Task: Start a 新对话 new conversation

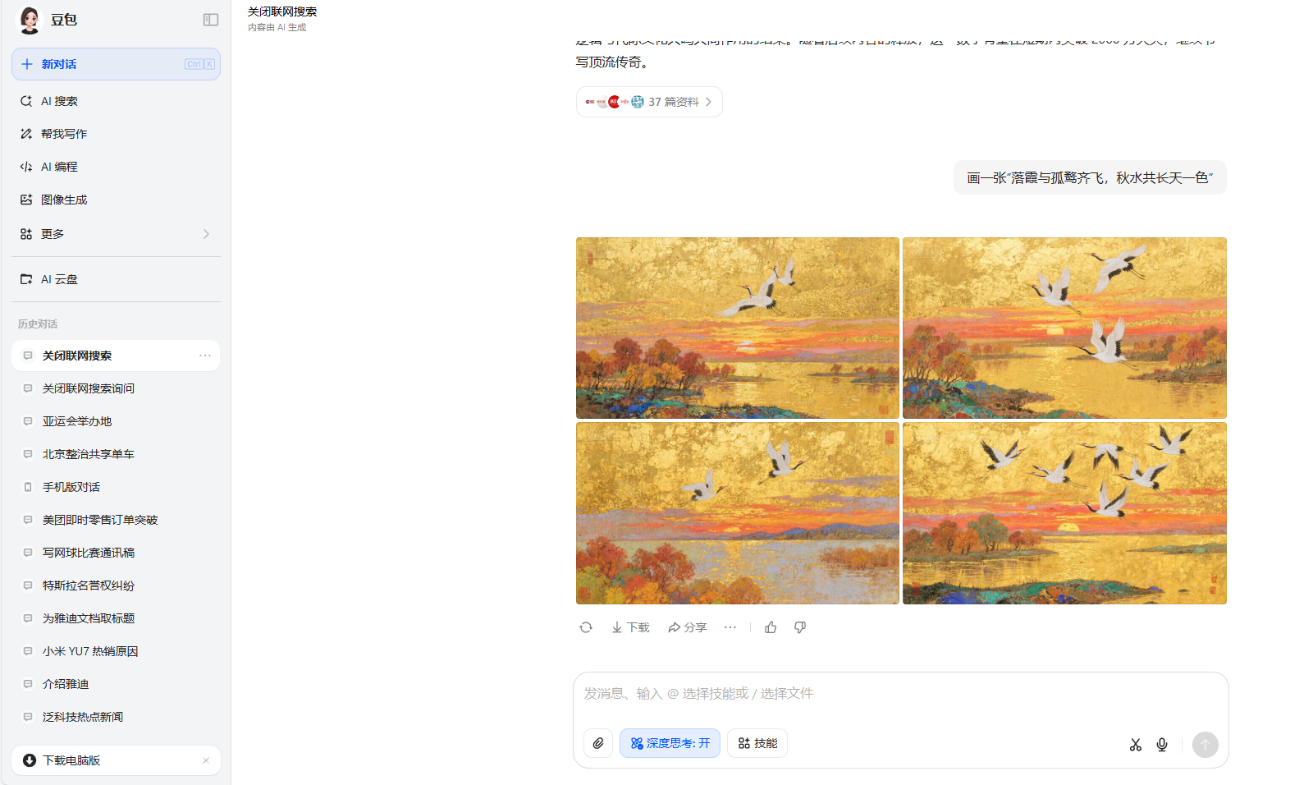Action: point(116,64)
